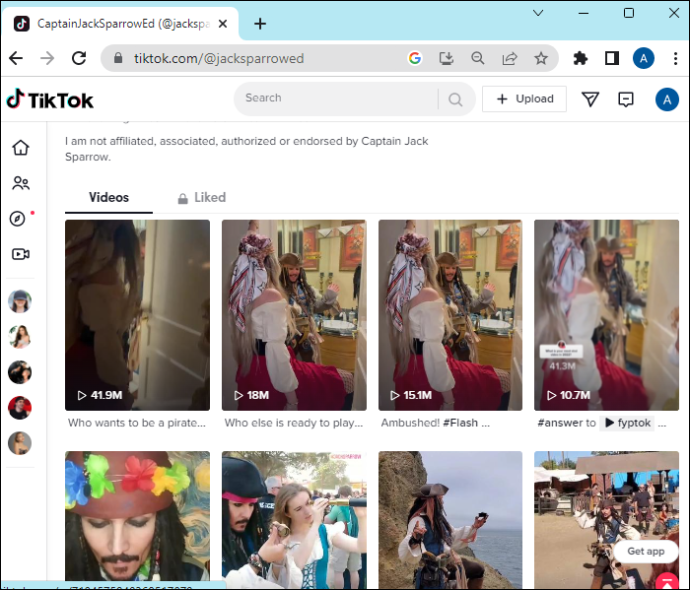Click the search magnifier icon
690x590 pixels.
click(455, 99)
